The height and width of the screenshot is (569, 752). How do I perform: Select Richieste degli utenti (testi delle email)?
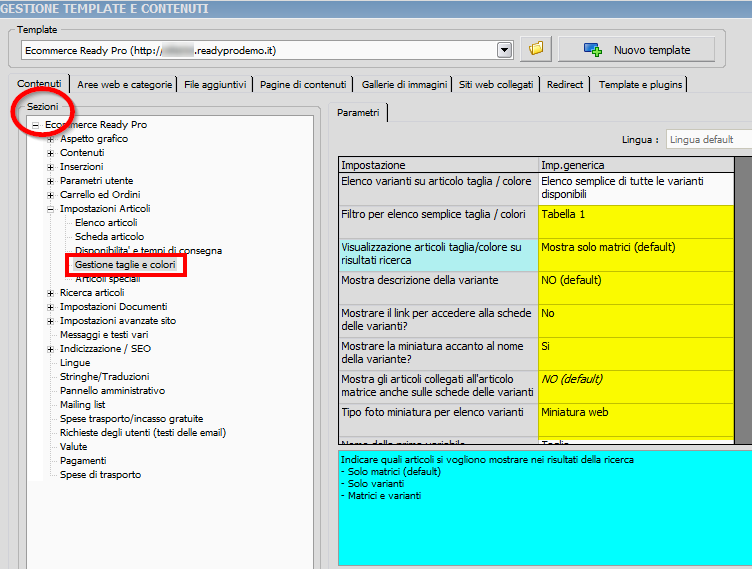tap(143, 432)
